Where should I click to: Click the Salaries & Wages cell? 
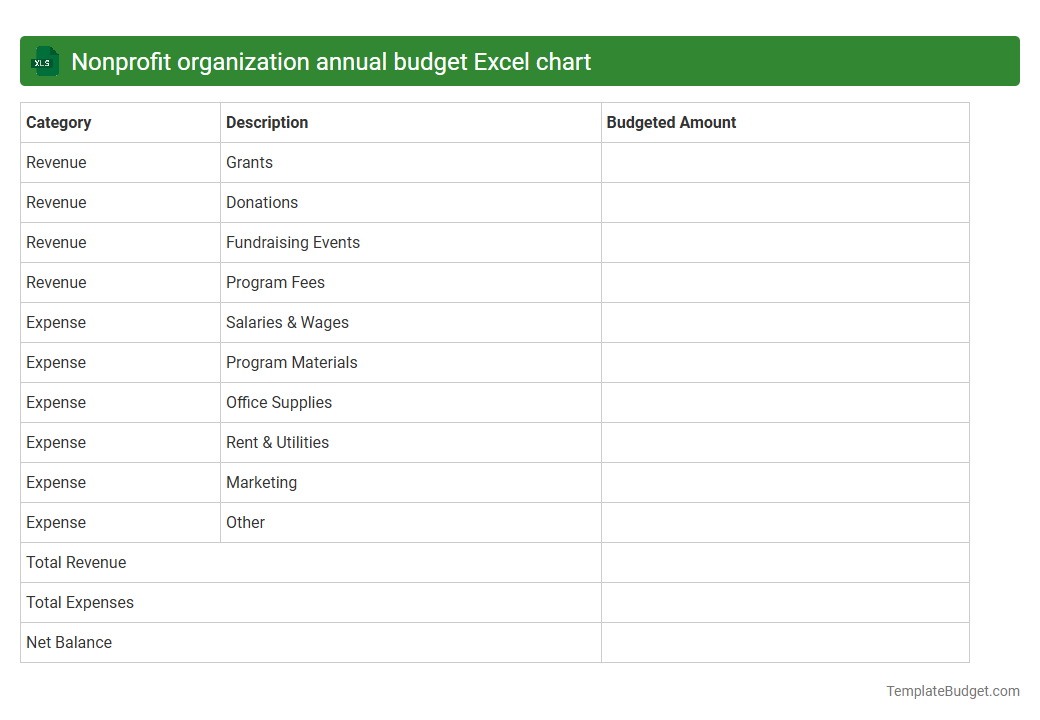[x=287, y=322]
